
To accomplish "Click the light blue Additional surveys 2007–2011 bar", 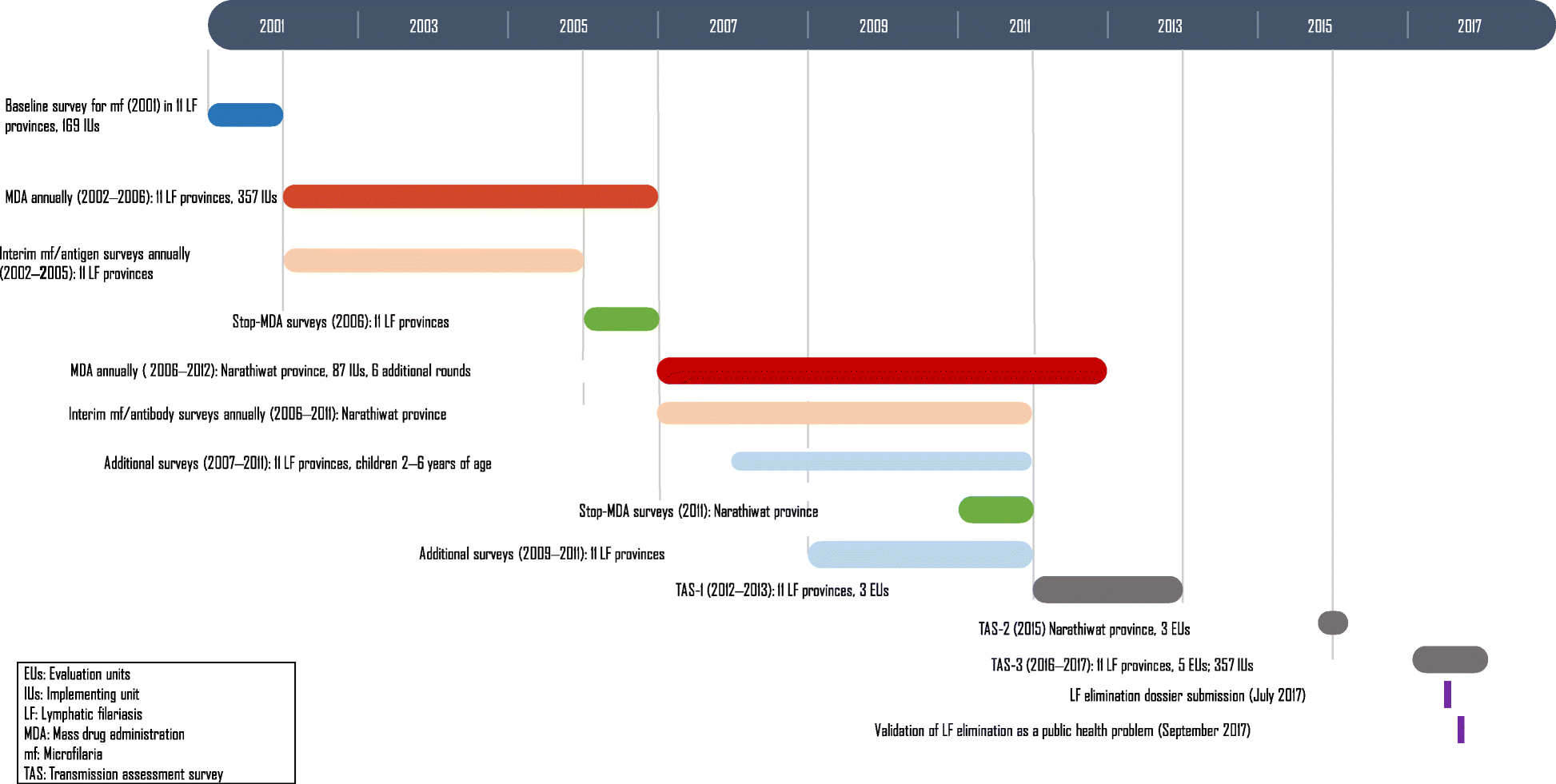I will (881, 461).
